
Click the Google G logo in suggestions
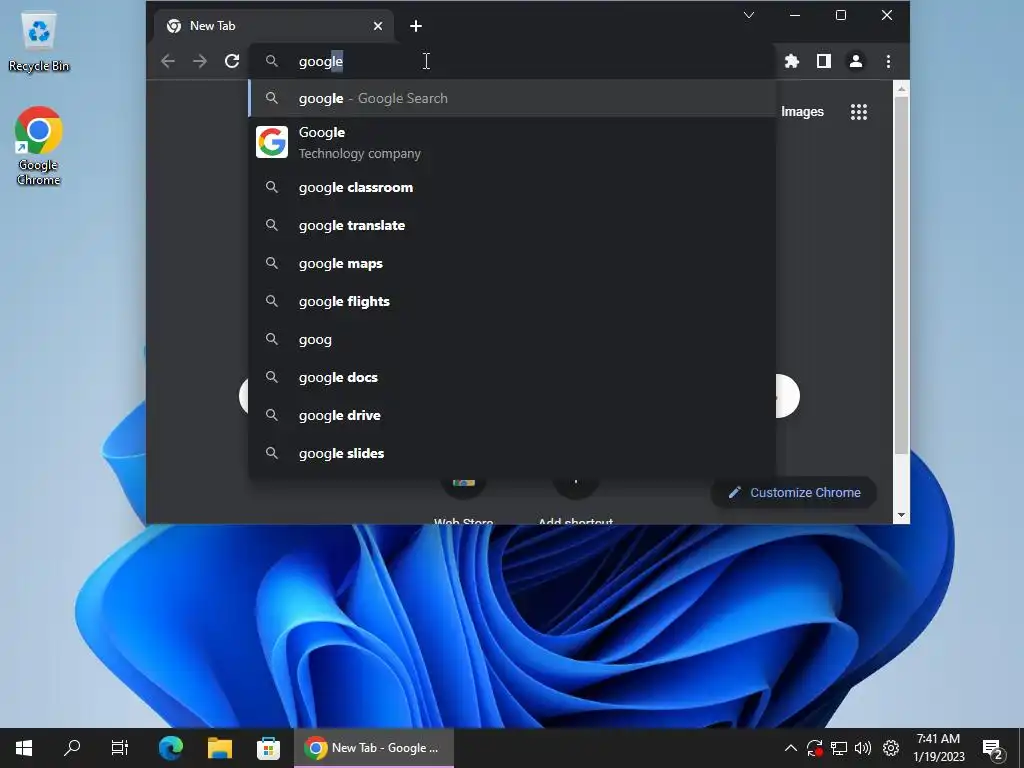click(272, 142)
